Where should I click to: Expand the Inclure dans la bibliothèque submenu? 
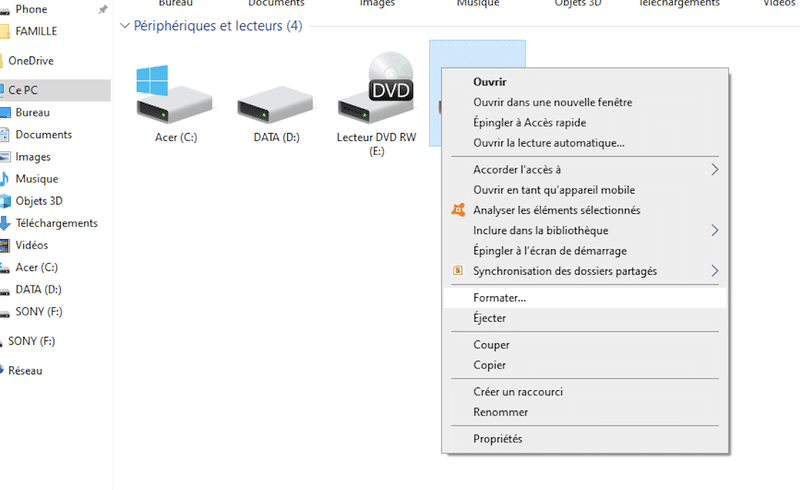coord(714,230)
